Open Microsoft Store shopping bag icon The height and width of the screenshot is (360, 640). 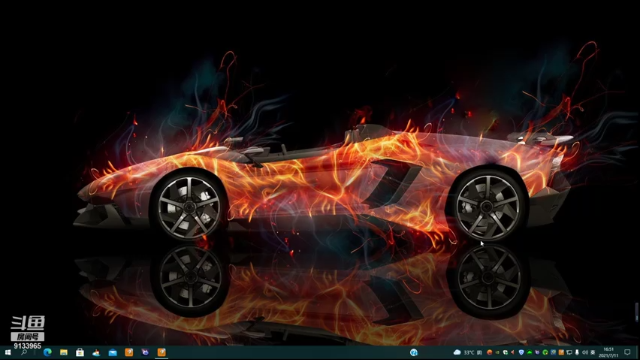click(x=80, y=352)
